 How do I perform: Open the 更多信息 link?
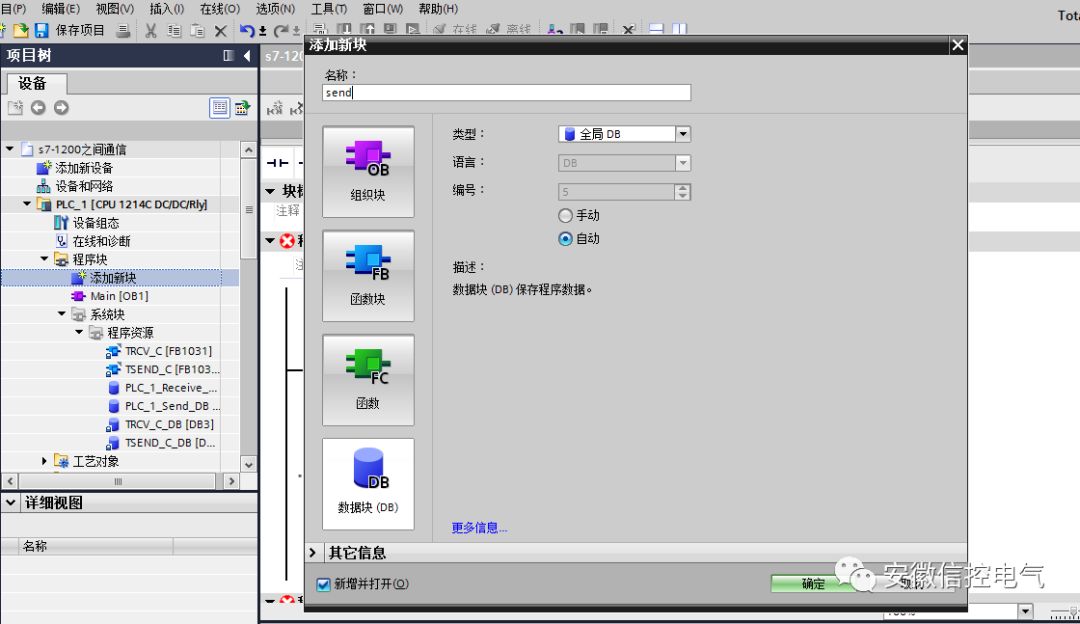[477, 528]
